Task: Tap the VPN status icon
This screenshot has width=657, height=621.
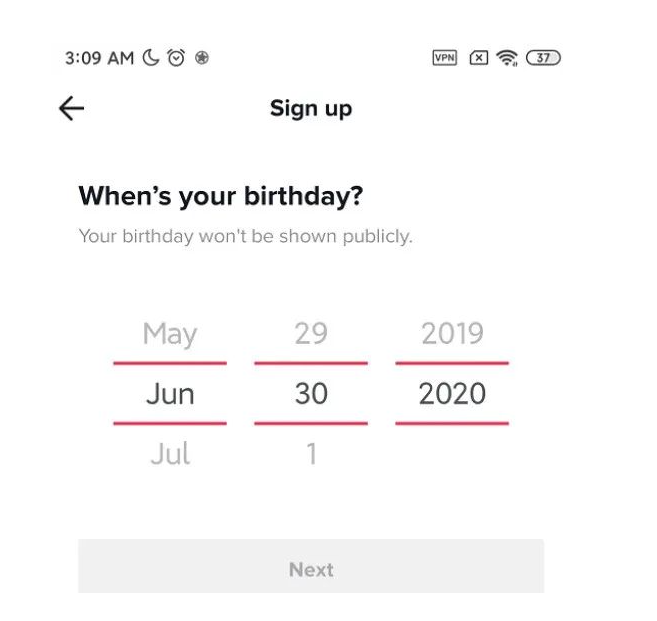Action: [444, 58]
